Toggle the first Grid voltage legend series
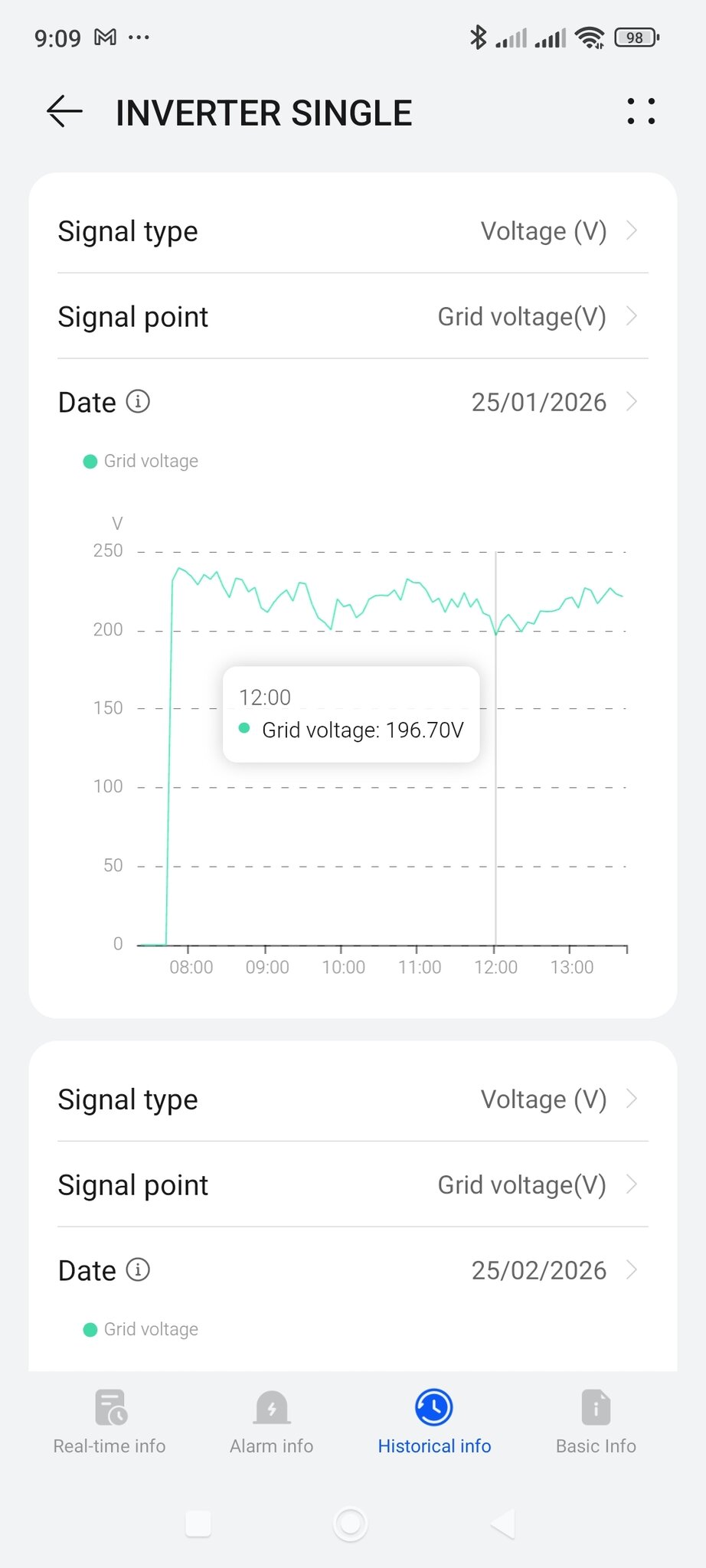Image resolution: width=706 pixels, height=1568 pixels. click(x=141, y=461)
